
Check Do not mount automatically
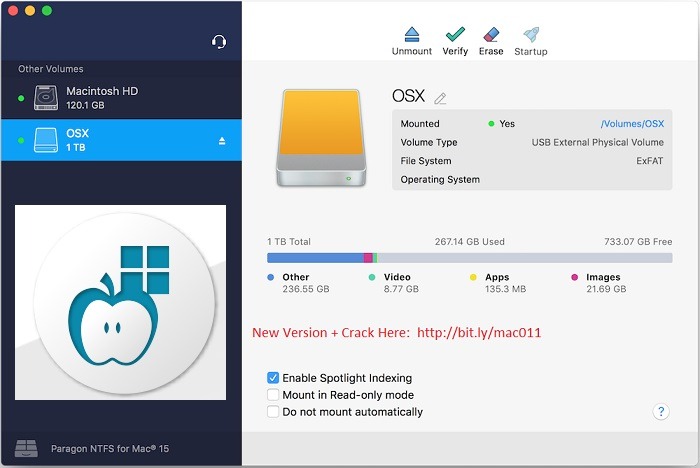(x=273, y=412)
